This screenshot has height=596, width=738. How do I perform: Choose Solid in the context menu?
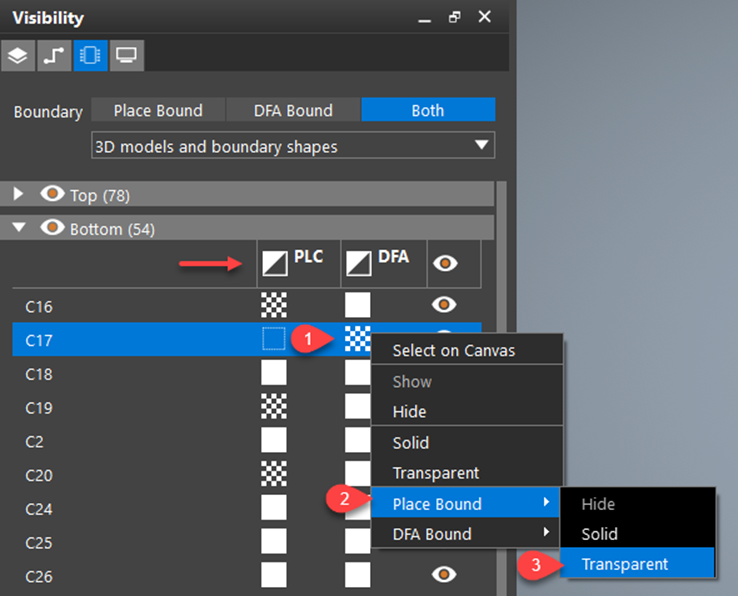pyautogui.click(x=467, y=443)
